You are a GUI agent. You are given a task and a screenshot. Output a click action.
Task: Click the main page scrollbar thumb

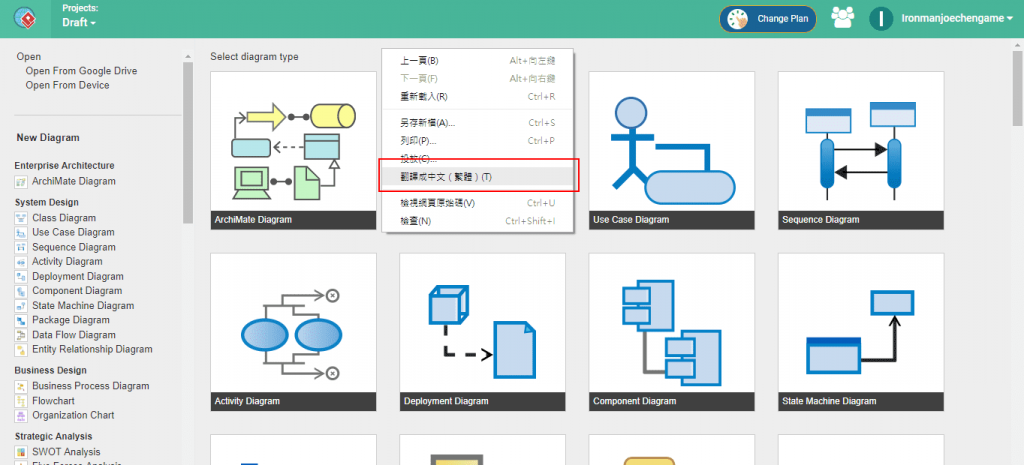[1017, 88]
